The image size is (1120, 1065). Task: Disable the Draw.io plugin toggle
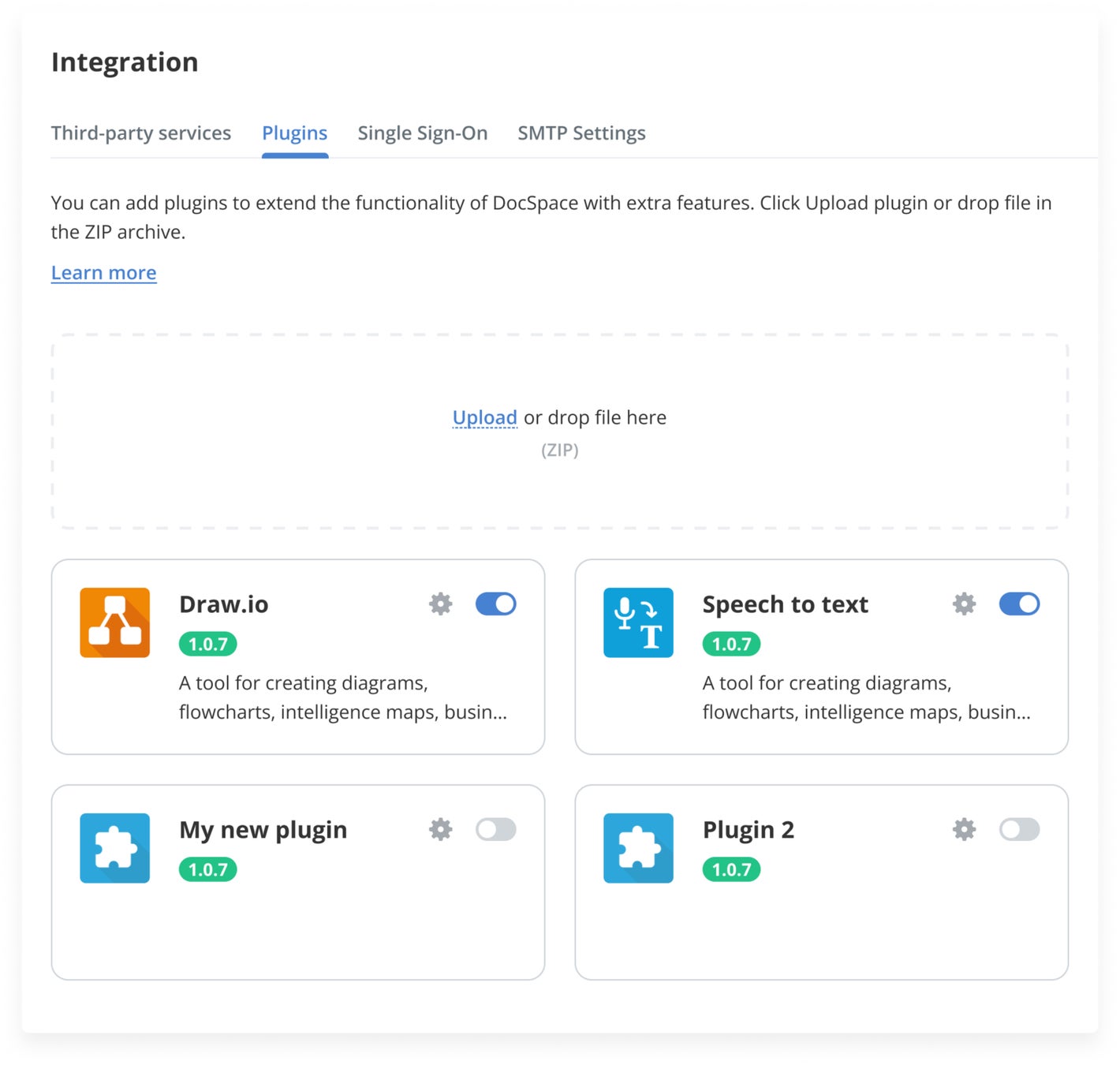[x=495, y=604]
